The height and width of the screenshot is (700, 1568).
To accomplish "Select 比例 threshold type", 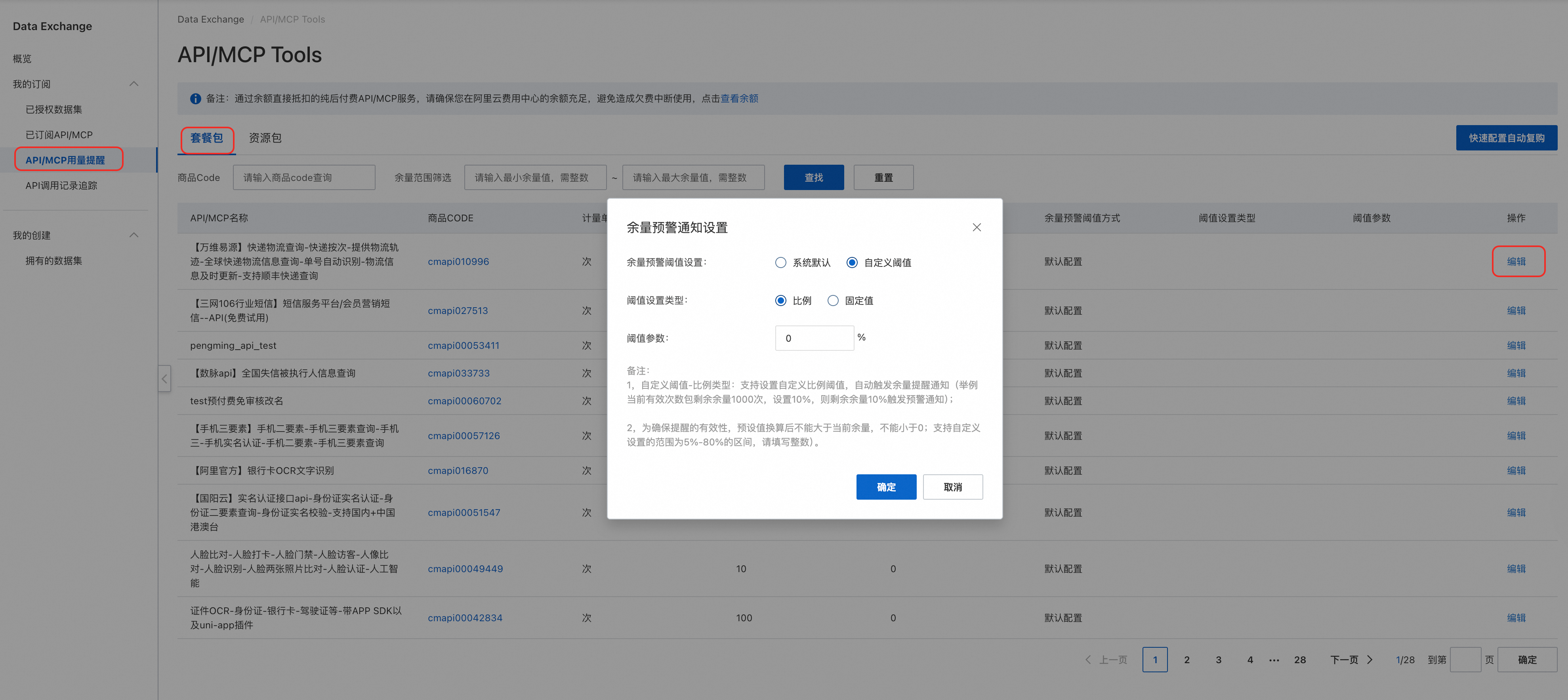I will 780,301.
